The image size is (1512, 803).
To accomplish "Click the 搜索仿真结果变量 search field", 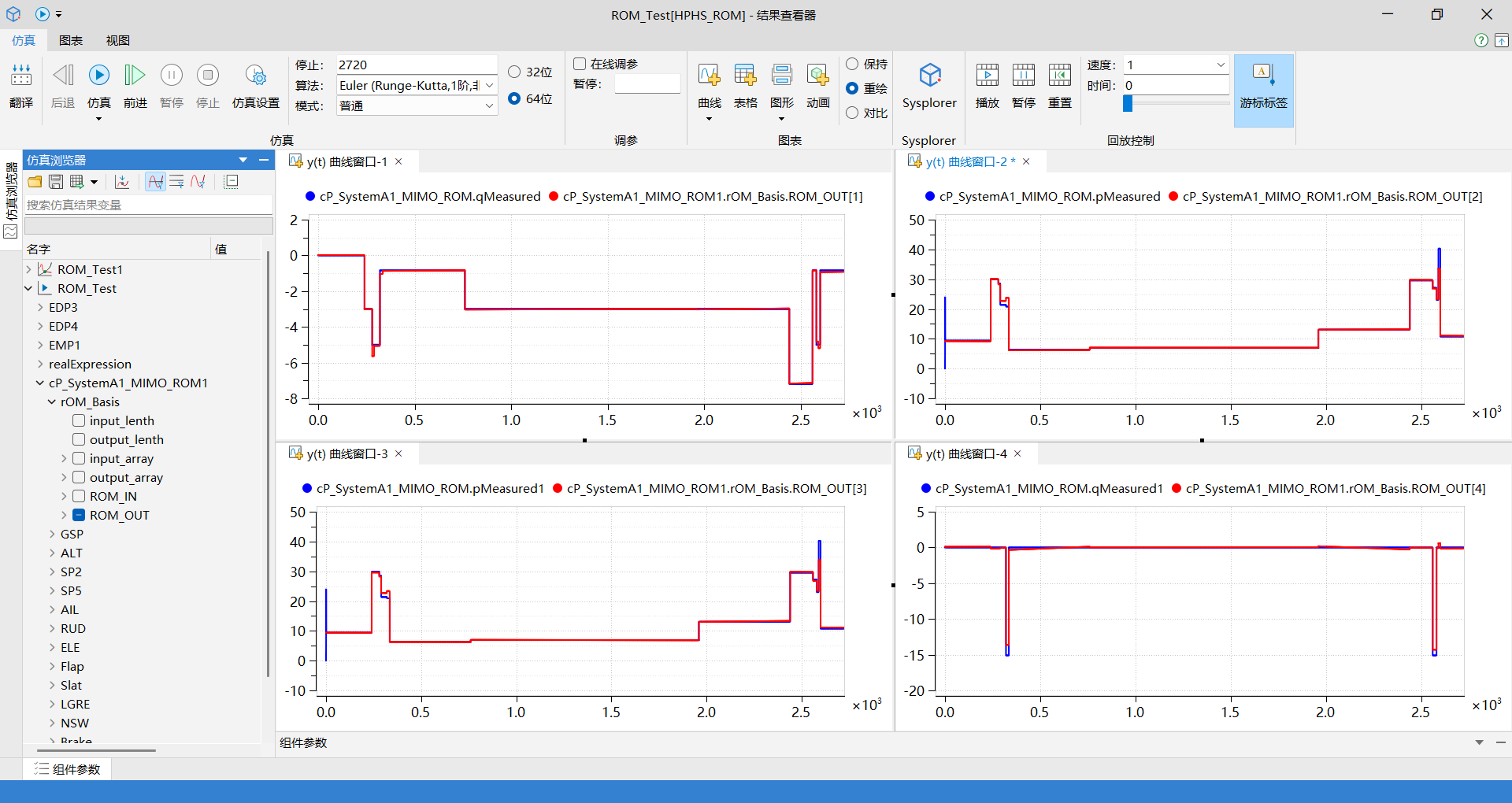I will tap(148, 205).
